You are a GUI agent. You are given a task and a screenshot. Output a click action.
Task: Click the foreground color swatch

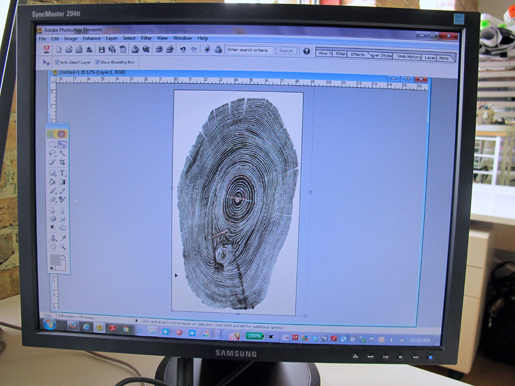55,260
